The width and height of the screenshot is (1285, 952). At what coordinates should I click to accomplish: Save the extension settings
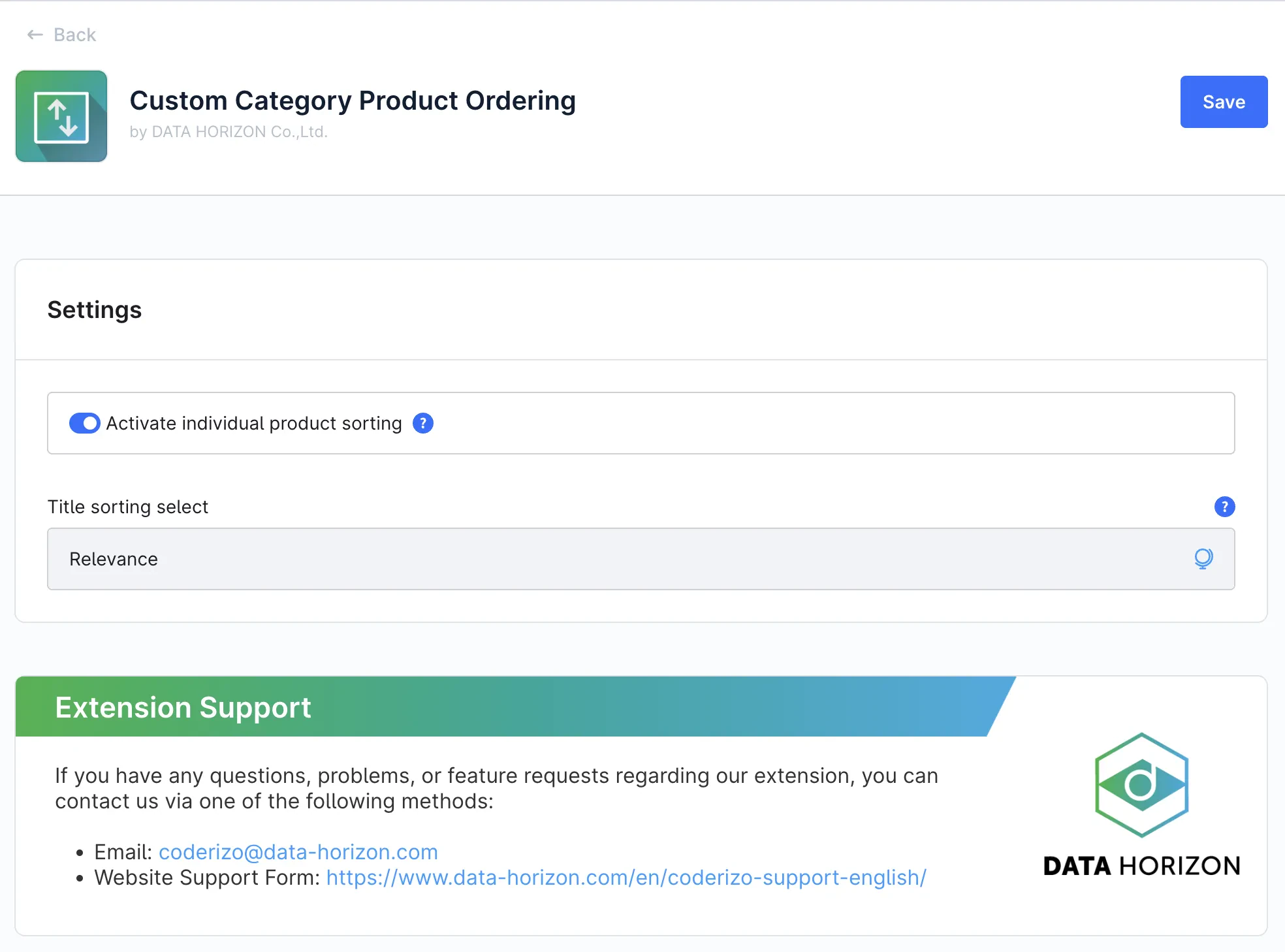1223,102
